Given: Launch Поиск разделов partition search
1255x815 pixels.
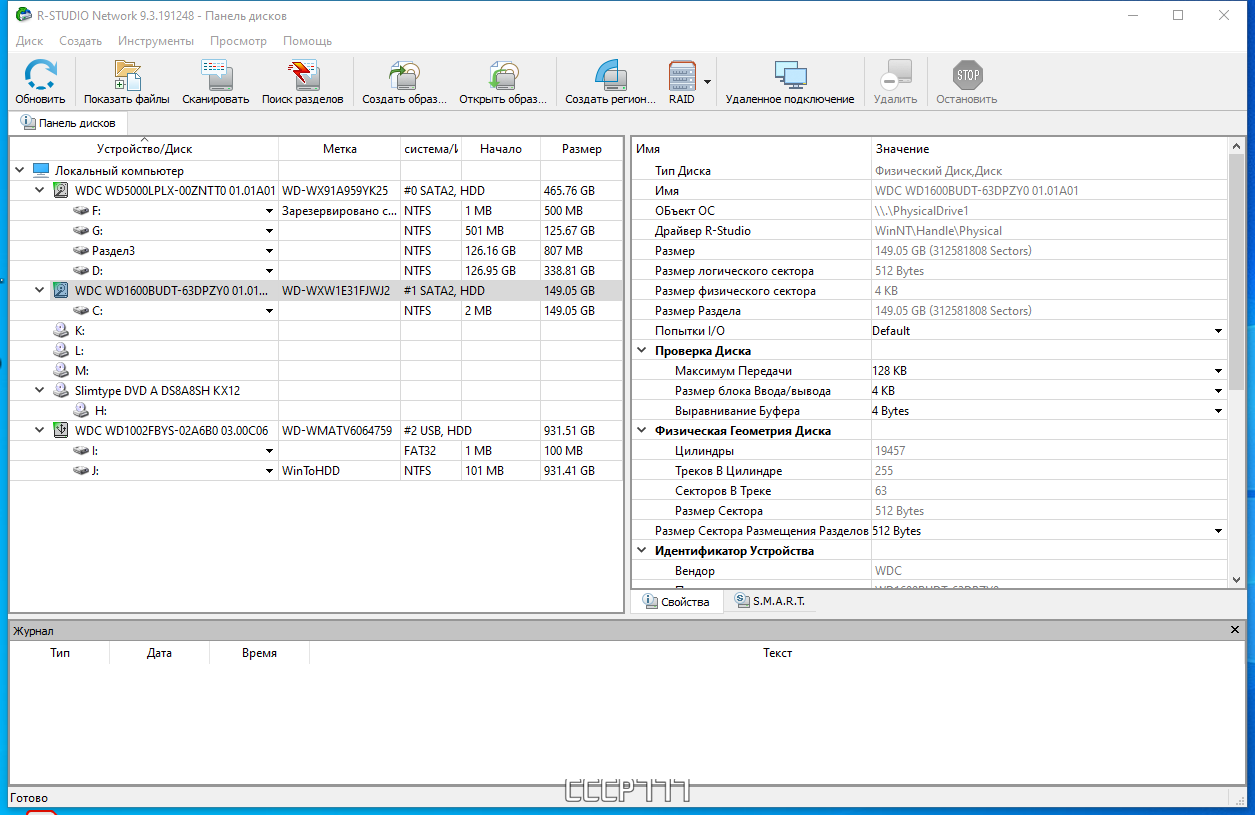Looking at the screenshot, I should (302, 77).
